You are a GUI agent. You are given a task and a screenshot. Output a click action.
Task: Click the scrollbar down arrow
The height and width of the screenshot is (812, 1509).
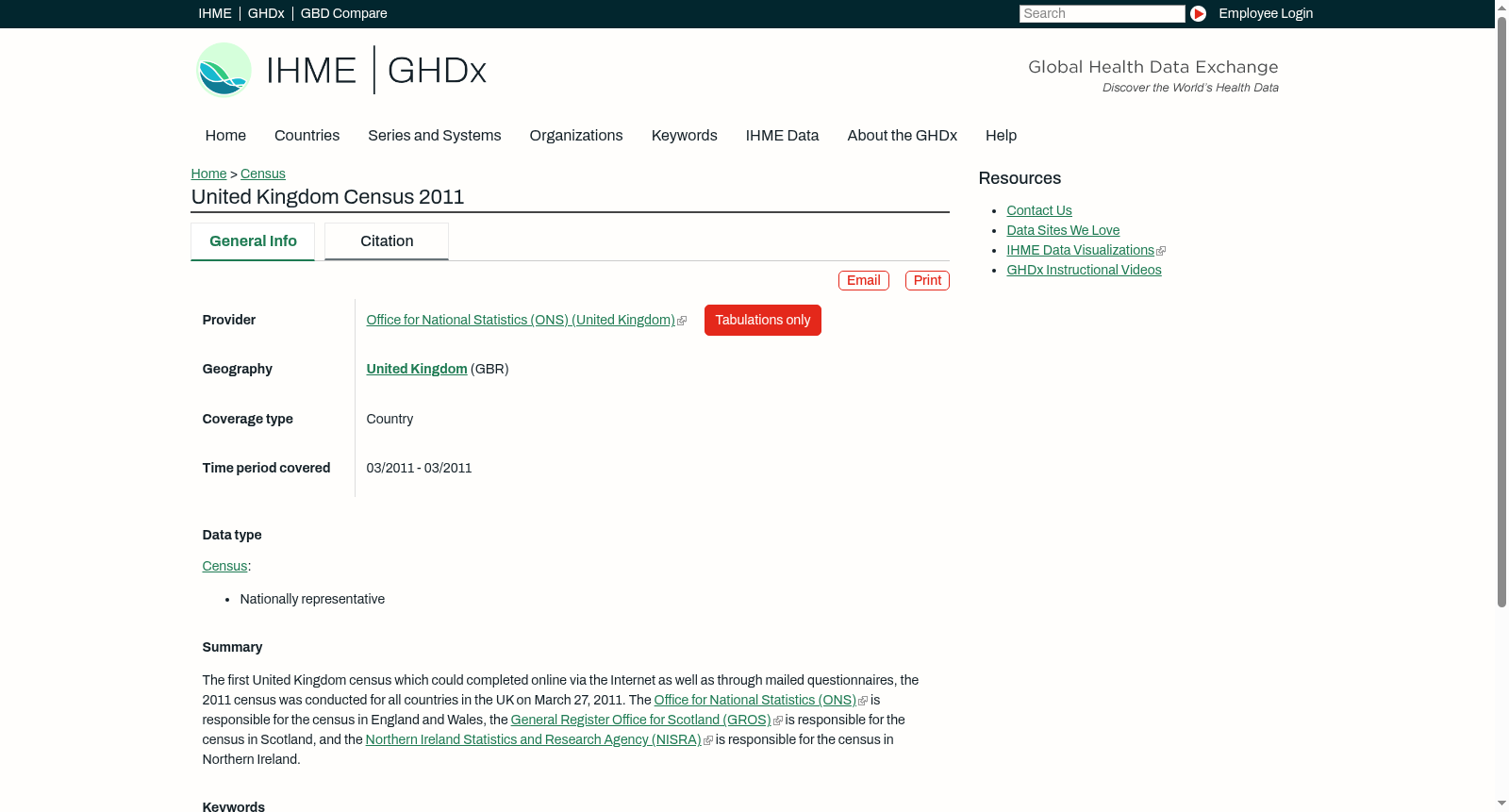pos(1502,804)
